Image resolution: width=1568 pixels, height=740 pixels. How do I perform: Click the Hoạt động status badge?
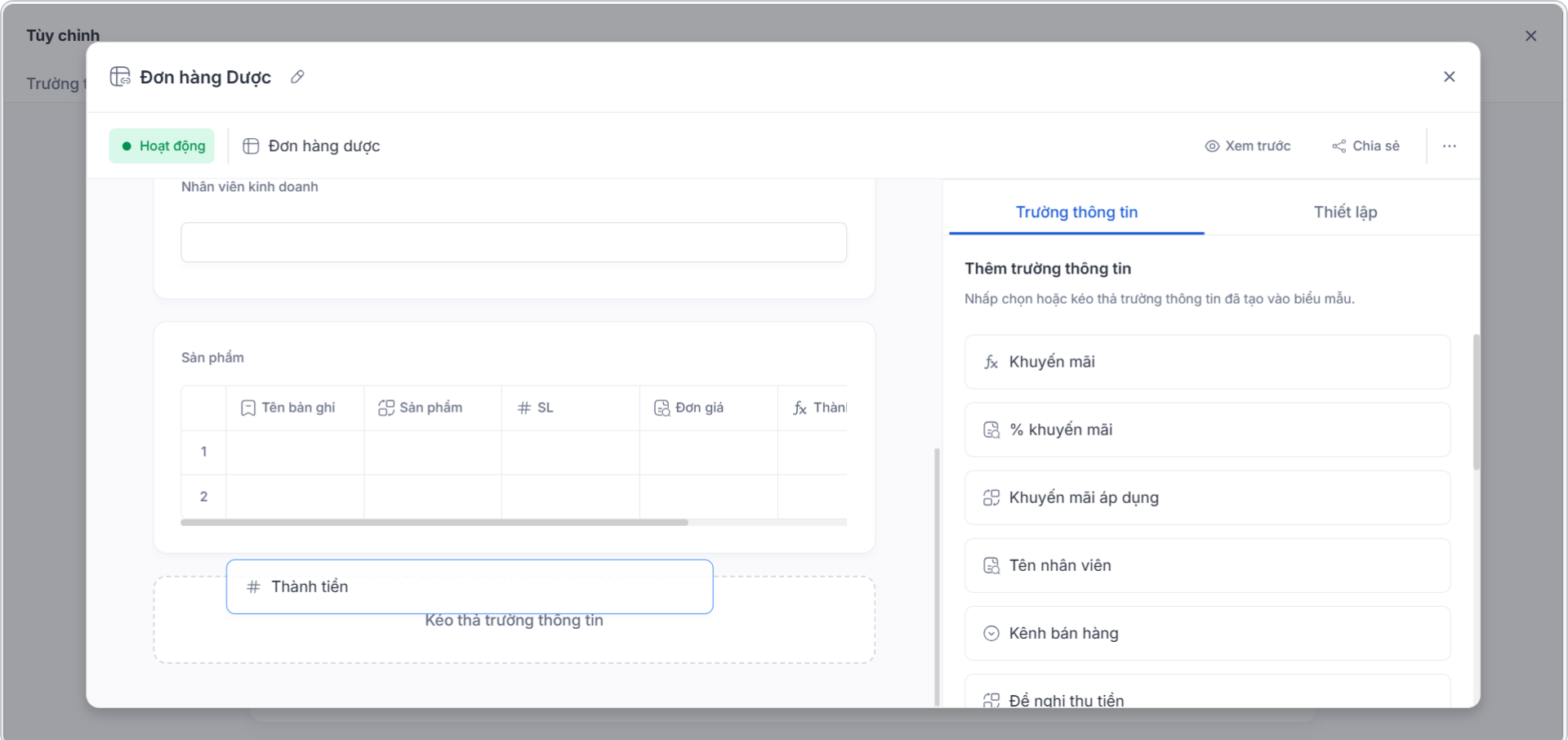[163, 146]
